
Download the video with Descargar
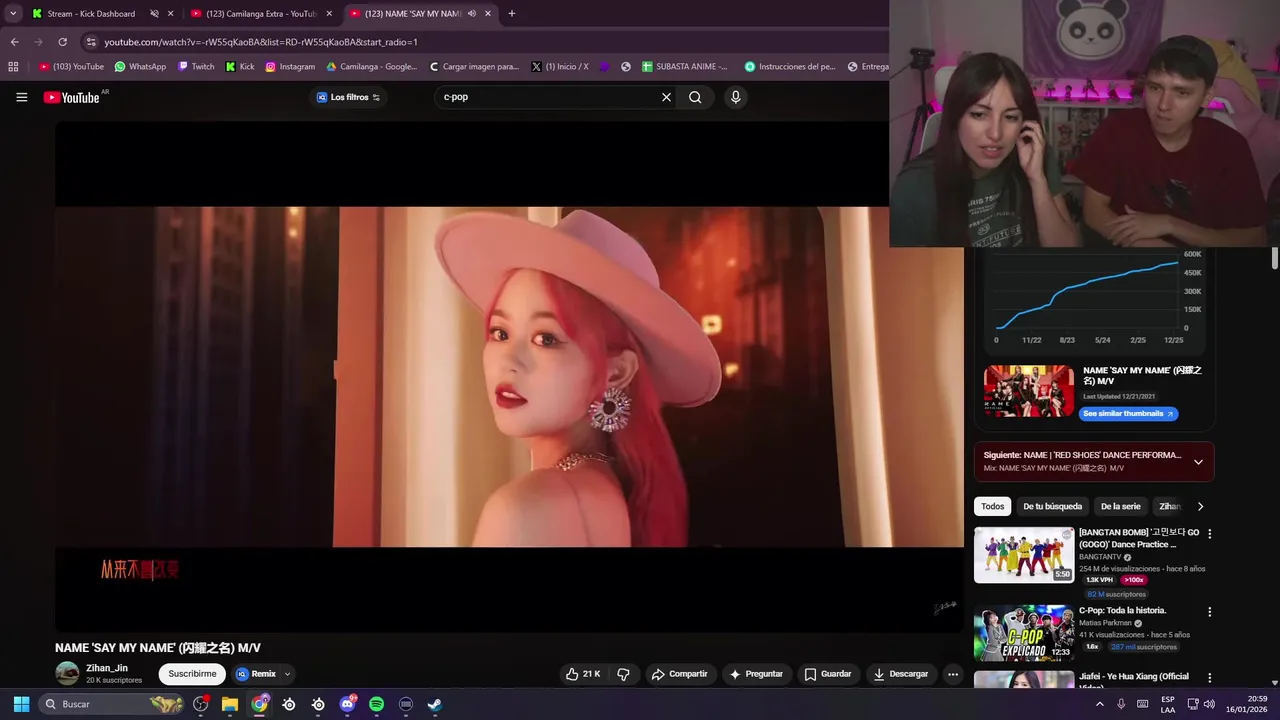(x=901, y=674)
